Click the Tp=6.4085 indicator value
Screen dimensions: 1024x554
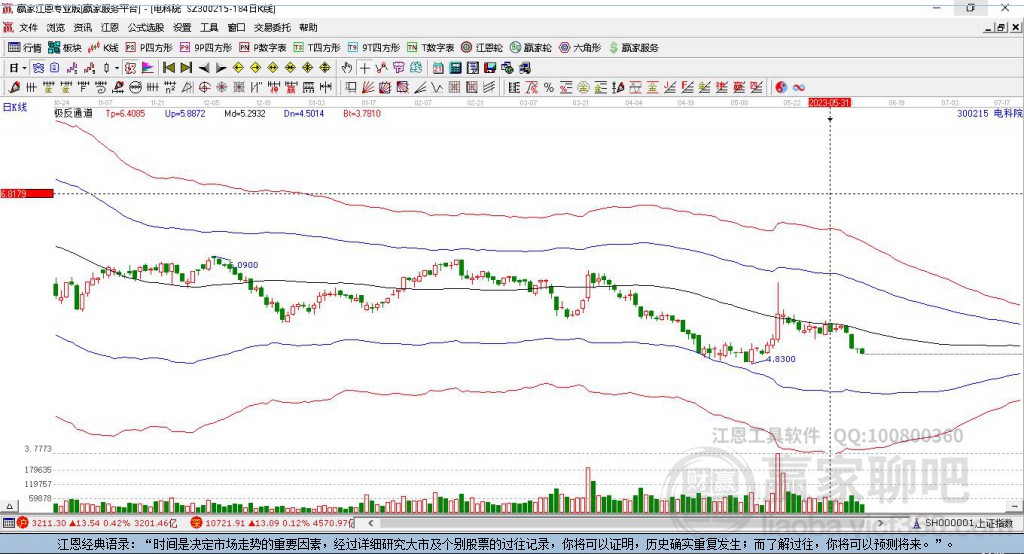[x=125, y=113]
